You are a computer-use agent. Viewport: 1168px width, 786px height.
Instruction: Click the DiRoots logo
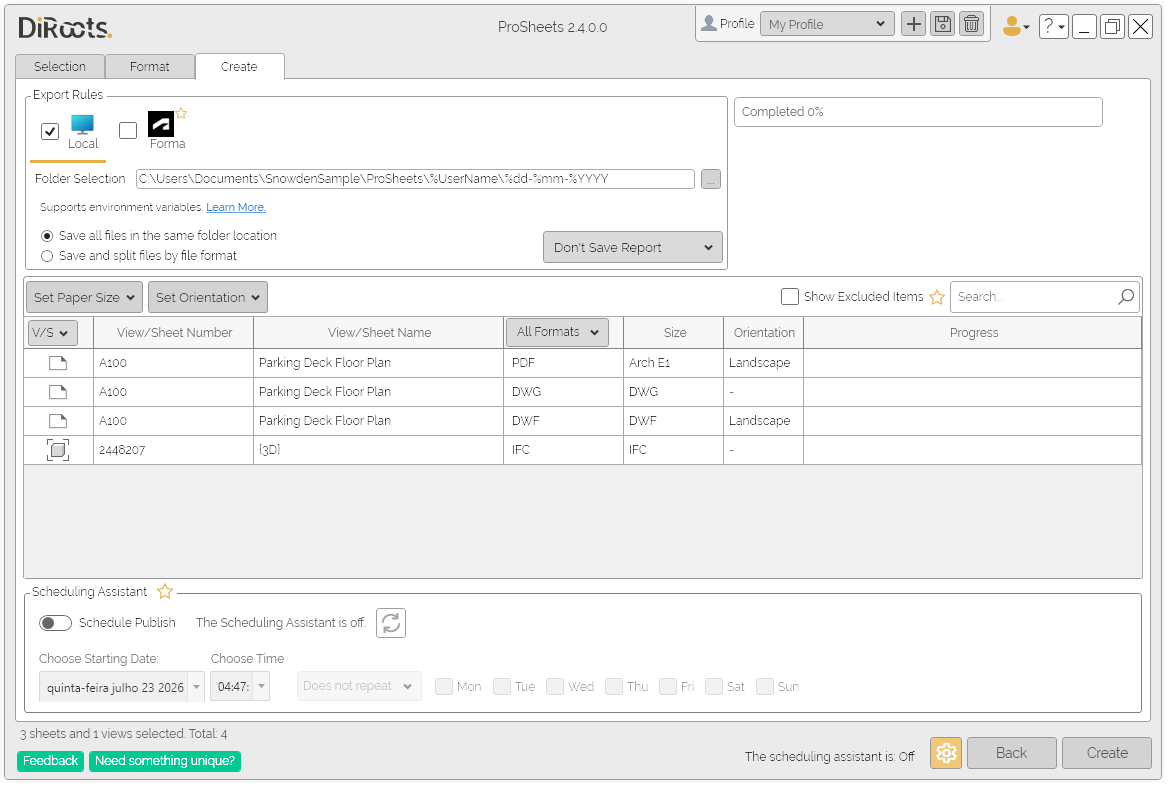pyautogui.click(x=65, y=28)
